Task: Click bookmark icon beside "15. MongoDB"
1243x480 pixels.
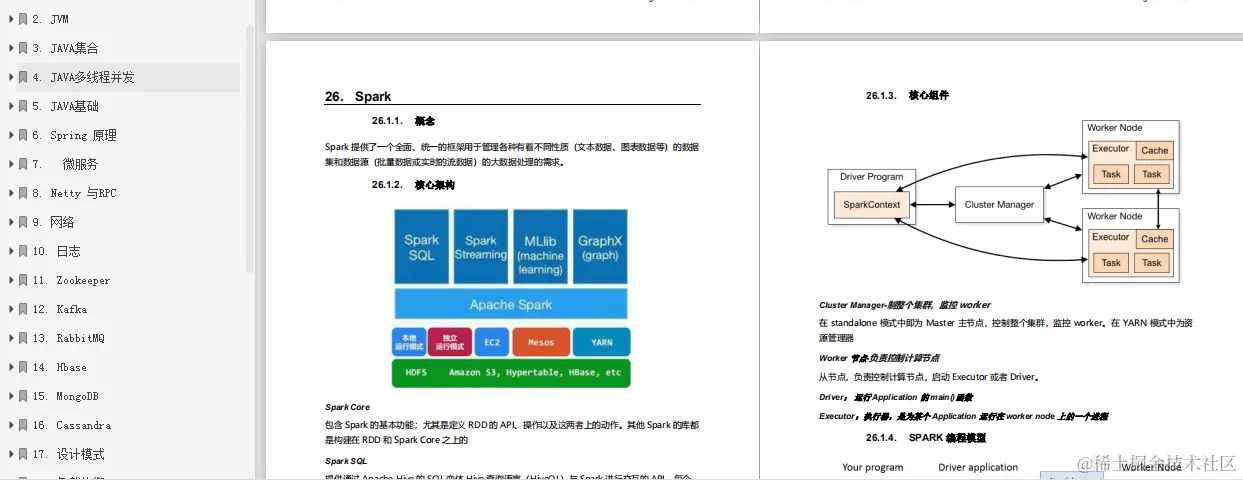Action: point(23,396)
